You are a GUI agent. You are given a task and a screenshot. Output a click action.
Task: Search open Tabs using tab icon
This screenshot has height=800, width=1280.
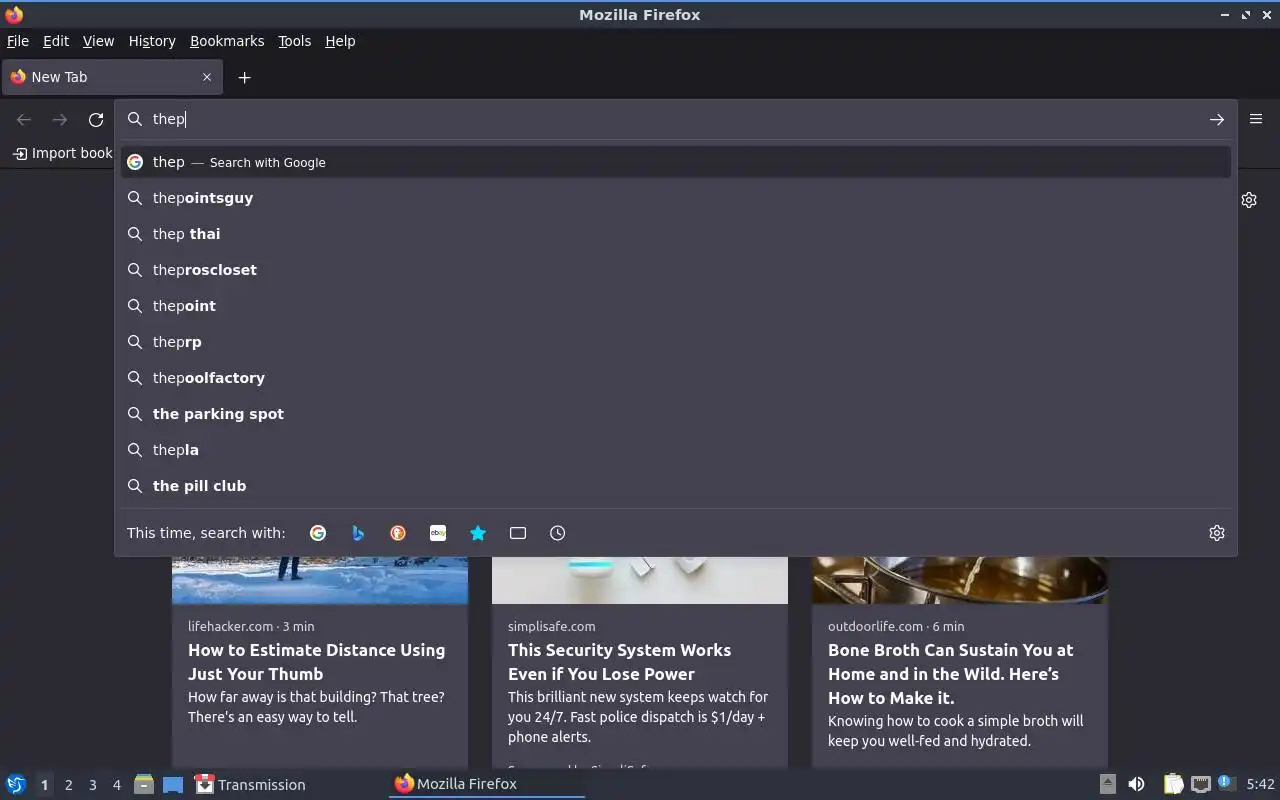click(518, 533)
